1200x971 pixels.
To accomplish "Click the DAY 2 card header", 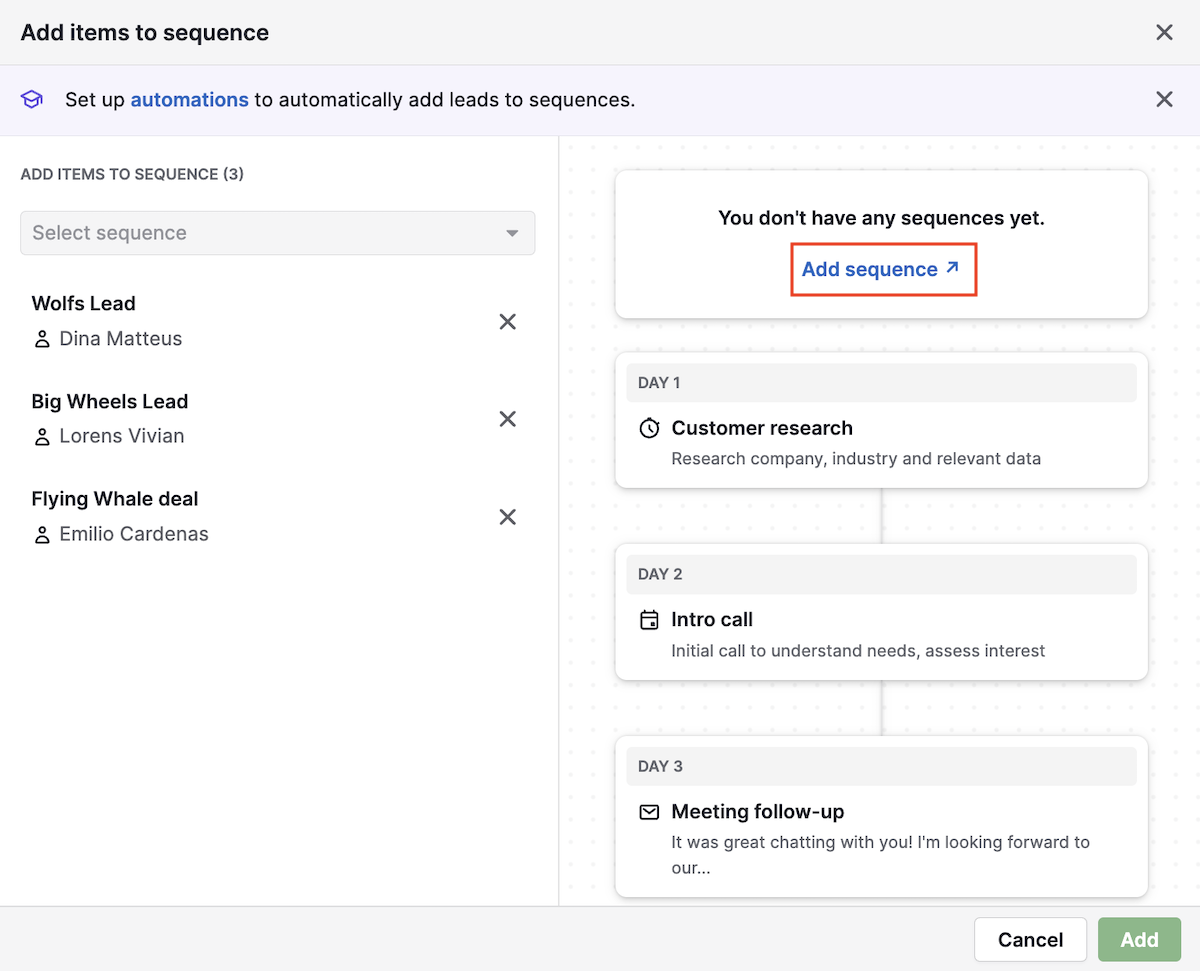I will point(881,573).
